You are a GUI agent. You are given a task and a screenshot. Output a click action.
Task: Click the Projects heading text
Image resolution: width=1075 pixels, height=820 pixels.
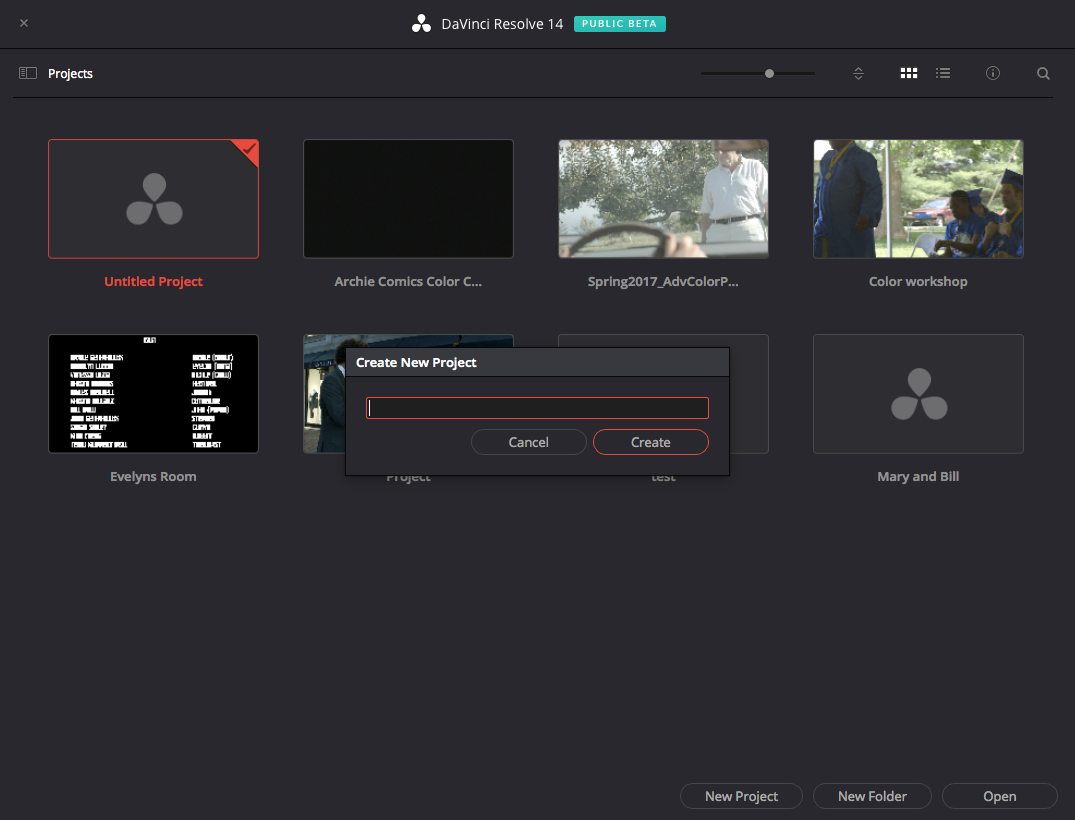[x=70, y=73]
